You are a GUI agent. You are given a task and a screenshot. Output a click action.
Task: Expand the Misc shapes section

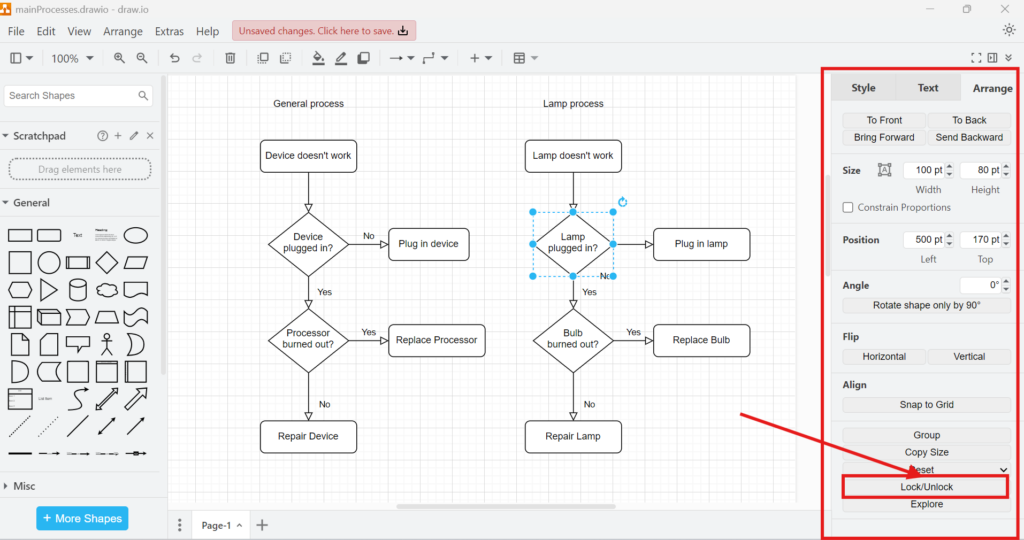[25, 486]
